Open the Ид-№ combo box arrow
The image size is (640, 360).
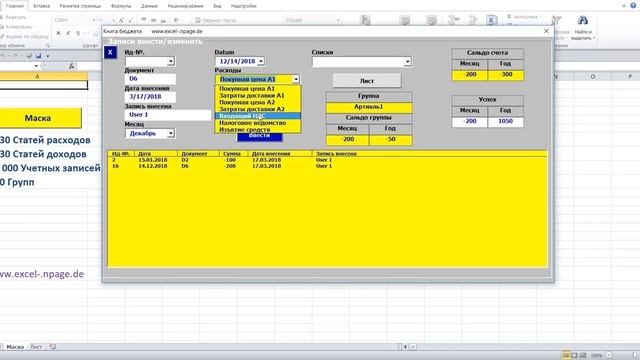pos(171,62)
